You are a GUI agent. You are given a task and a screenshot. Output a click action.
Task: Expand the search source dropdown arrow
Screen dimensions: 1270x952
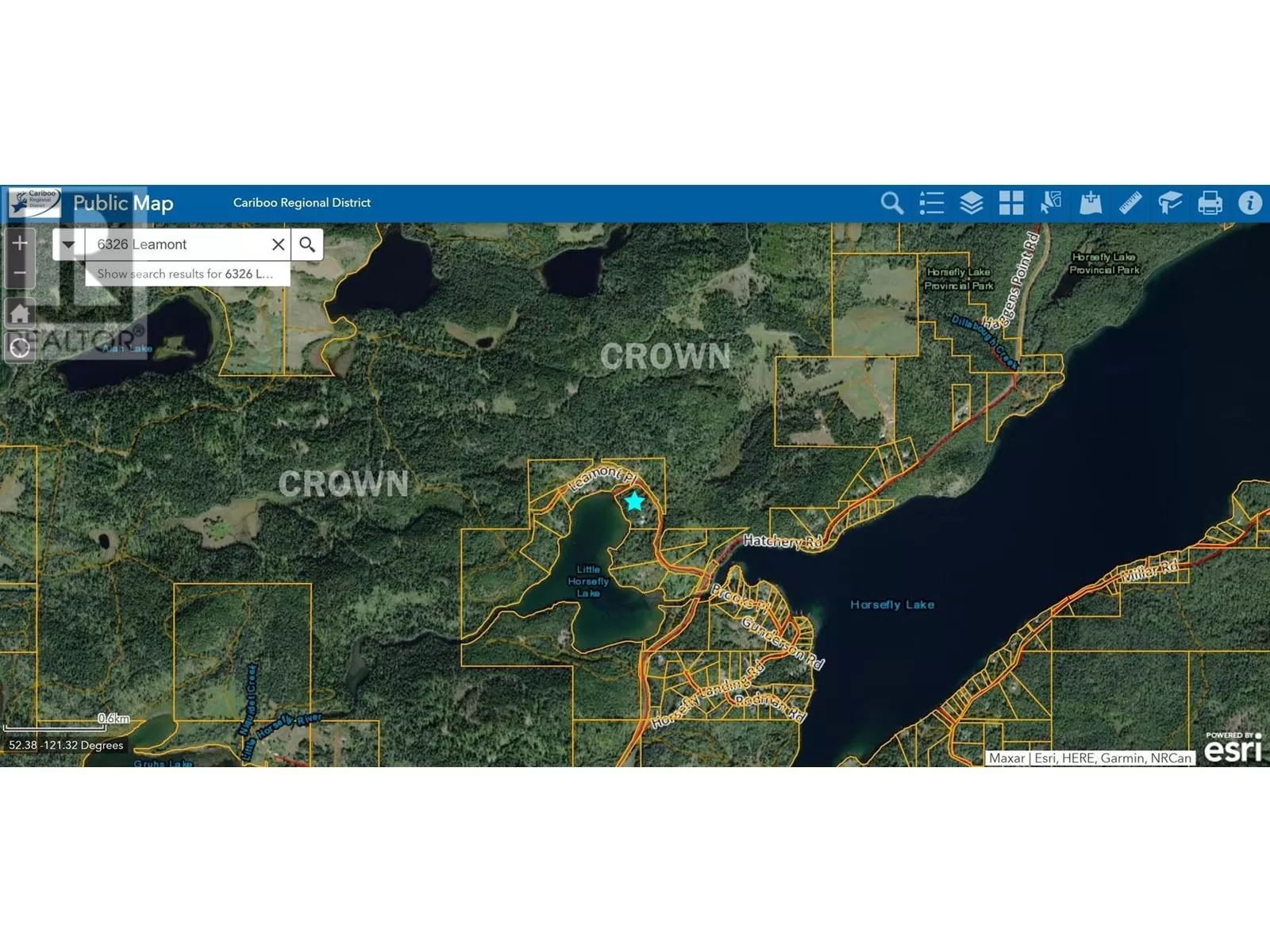(x=68, y=244)
